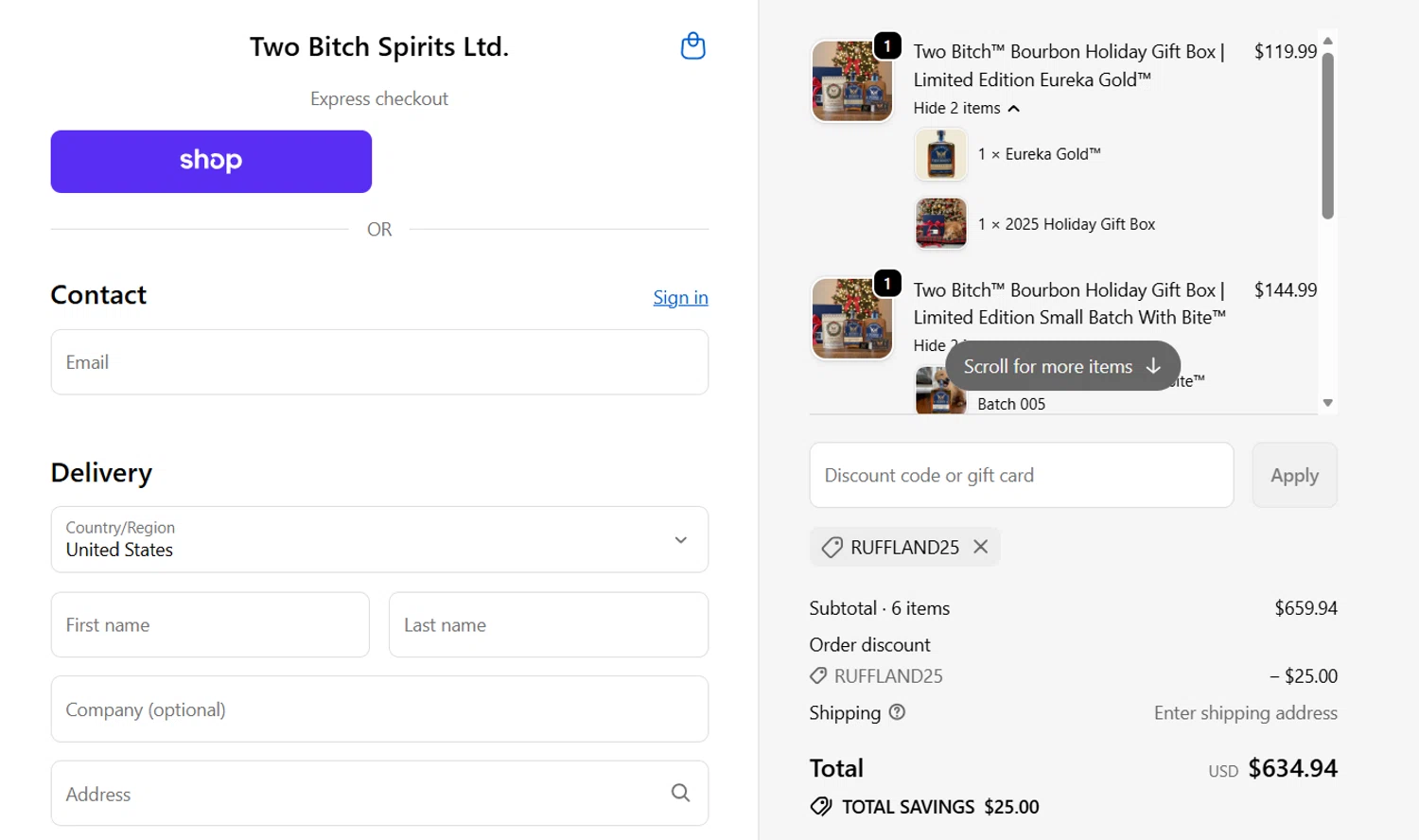Click the Shipping help question icon

coord(897,712)
